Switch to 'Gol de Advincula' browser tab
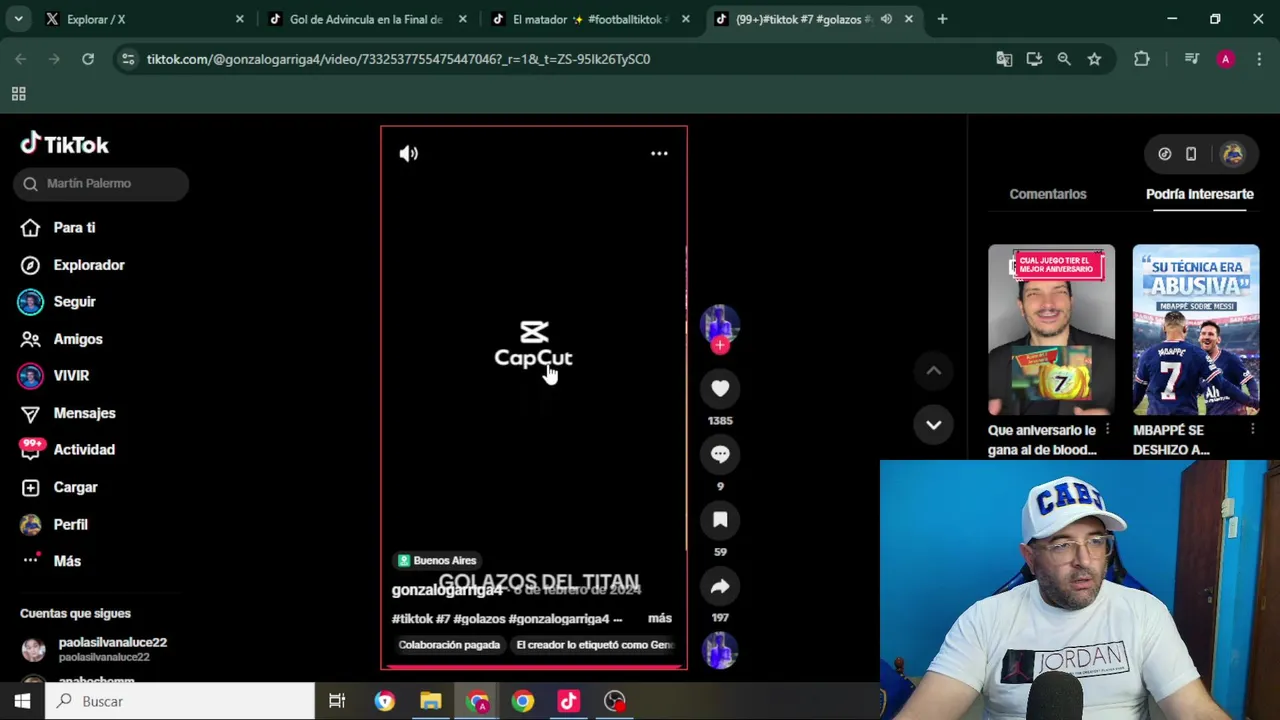 [x=365, y=19]
